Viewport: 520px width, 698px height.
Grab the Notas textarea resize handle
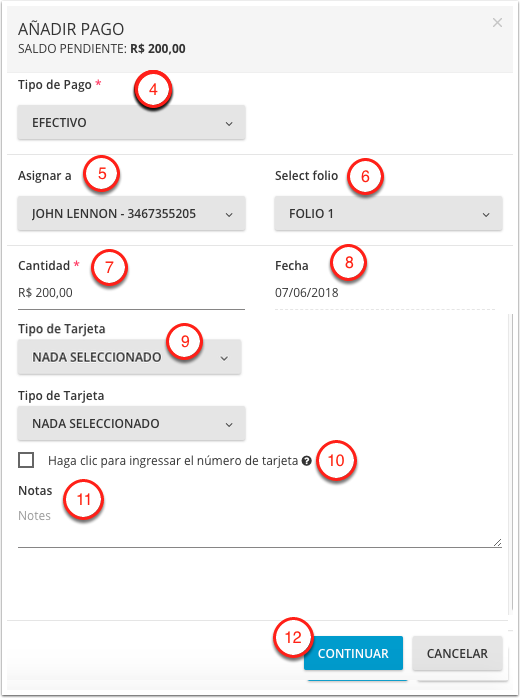(497, 542)
